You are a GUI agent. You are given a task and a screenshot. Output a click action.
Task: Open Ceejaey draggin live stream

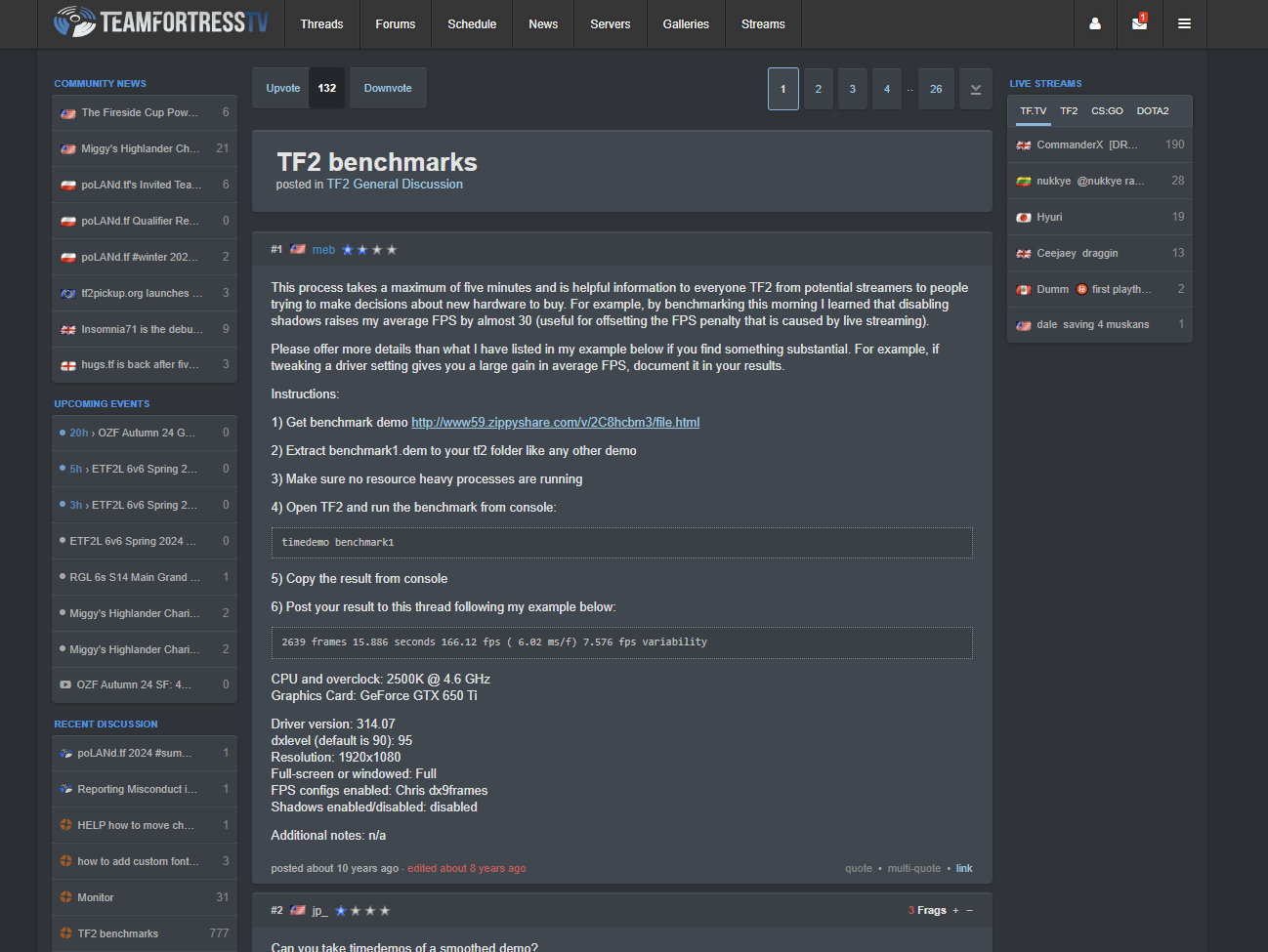(1100, 253)
